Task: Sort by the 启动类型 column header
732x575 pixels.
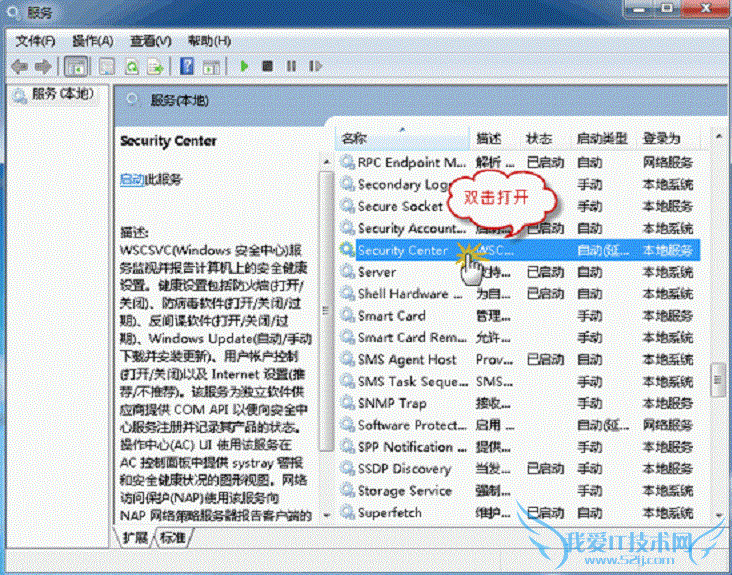Action: pyautogui.click(x=604, y=138)
